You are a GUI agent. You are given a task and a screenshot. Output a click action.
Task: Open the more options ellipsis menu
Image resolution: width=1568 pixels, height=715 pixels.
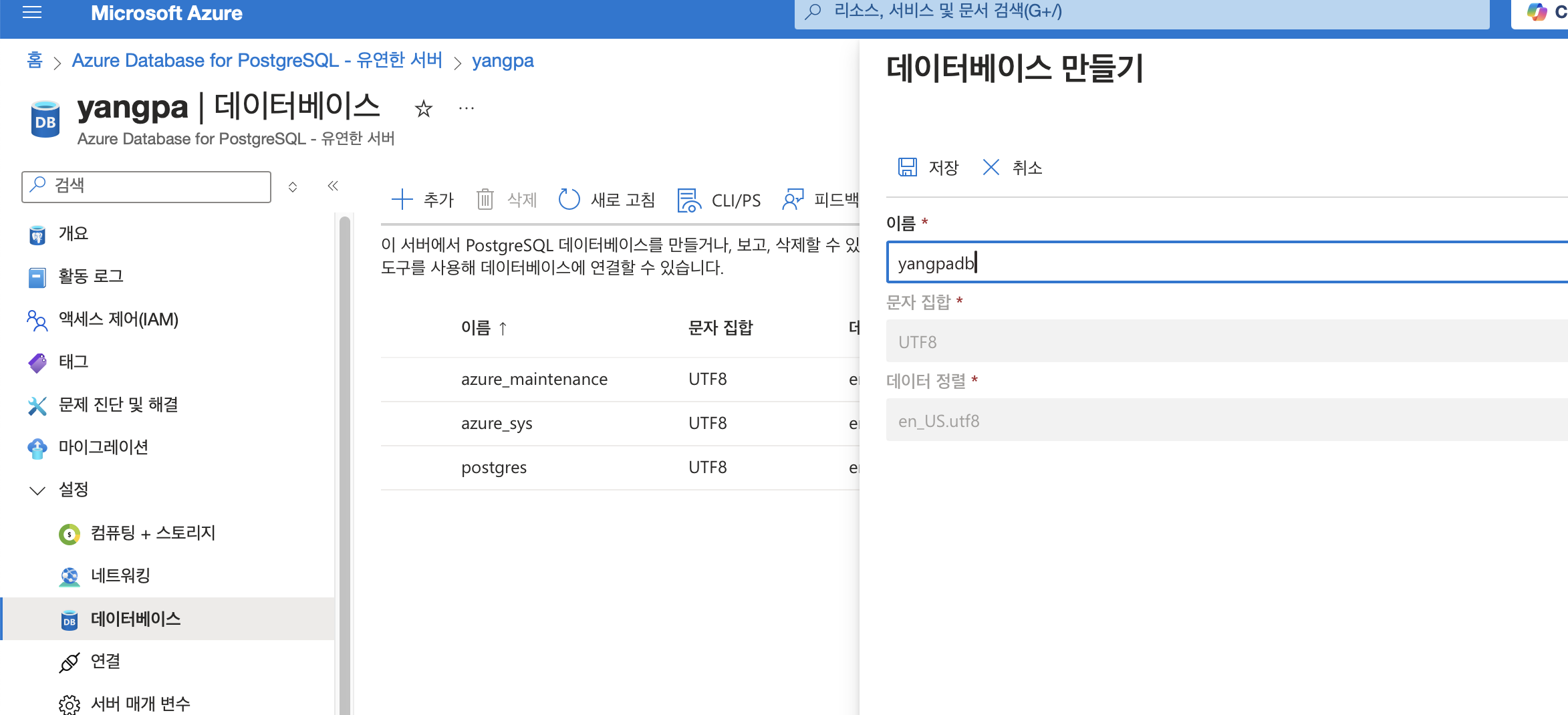pos(467,108)
